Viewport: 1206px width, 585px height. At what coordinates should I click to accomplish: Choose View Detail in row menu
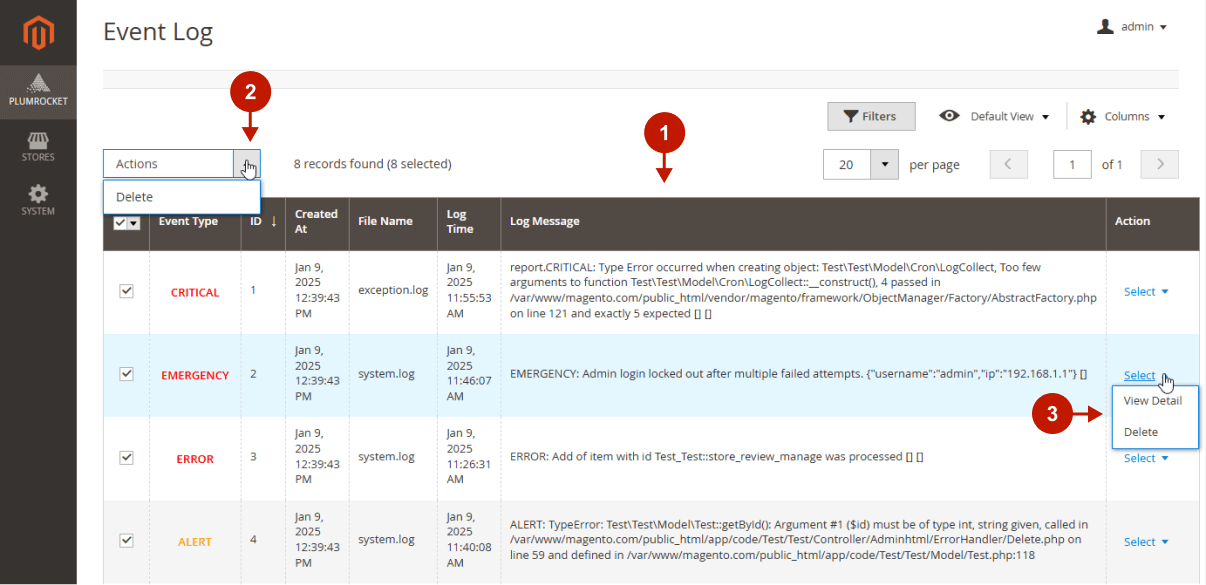point(1152,401)
